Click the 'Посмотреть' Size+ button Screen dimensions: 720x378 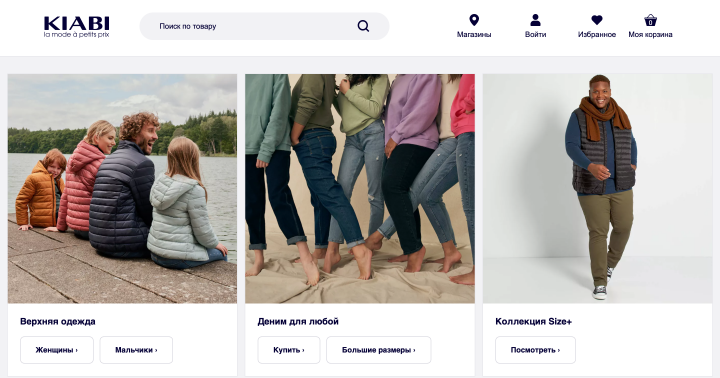pyautogui.click(x=535, y=350)
